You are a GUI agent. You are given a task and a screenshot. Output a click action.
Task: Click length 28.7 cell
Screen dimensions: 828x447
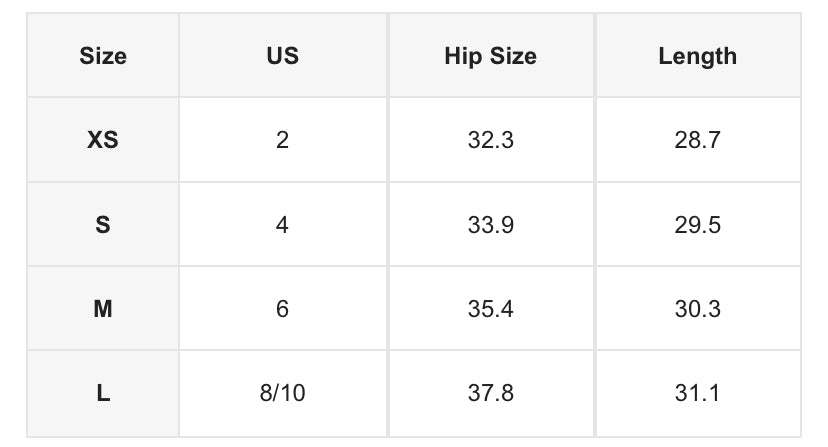[x=697, y=140]
